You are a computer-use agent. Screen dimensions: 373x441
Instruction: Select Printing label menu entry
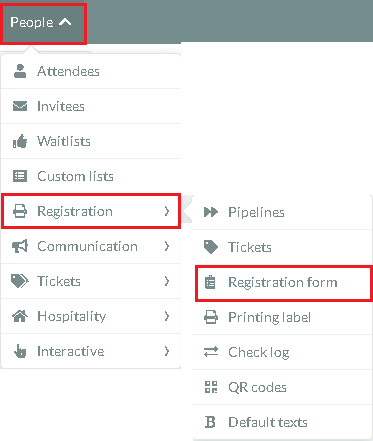point(283,317)
